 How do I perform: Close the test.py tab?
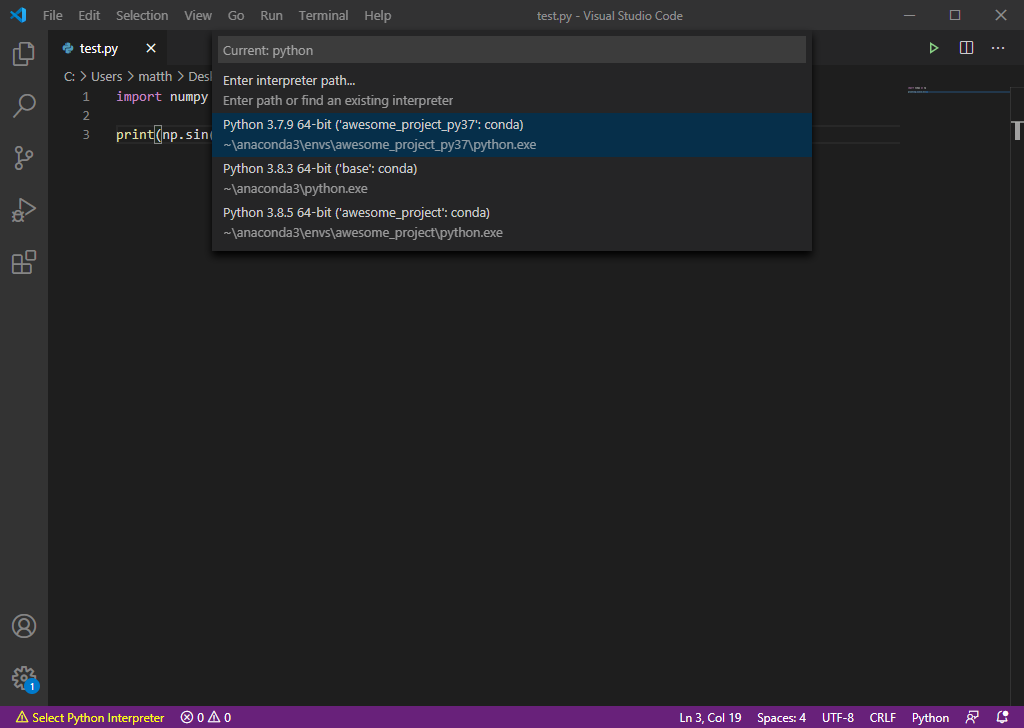151,48
